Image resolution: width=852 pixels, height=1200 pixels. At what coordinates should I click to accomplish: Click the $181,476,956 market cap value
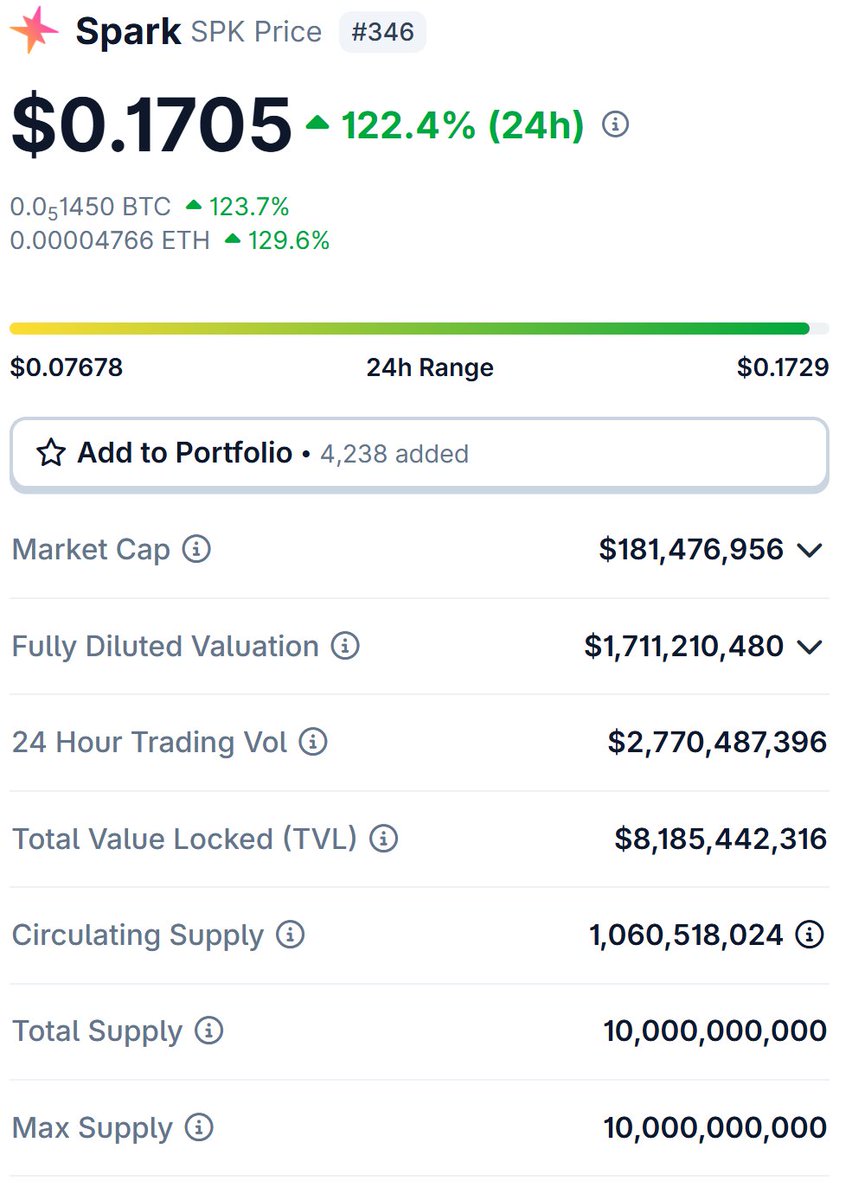691,549
